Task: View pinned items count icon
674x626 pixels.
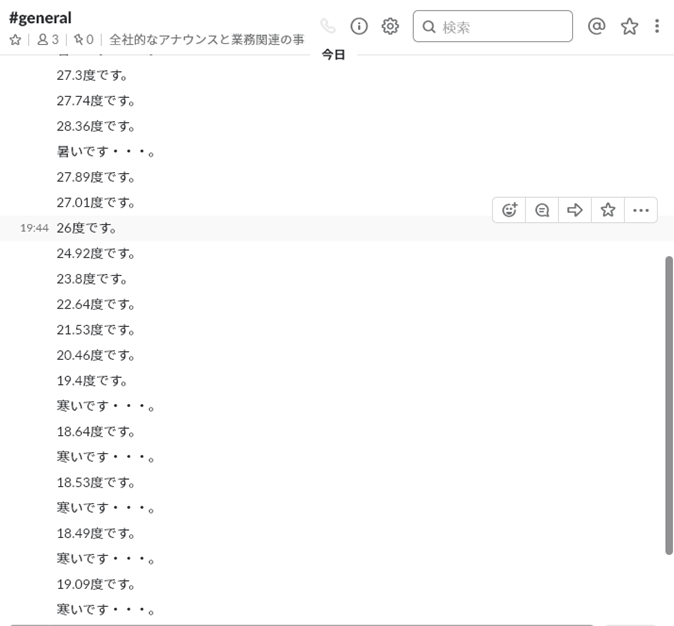Action: [84, 40]
